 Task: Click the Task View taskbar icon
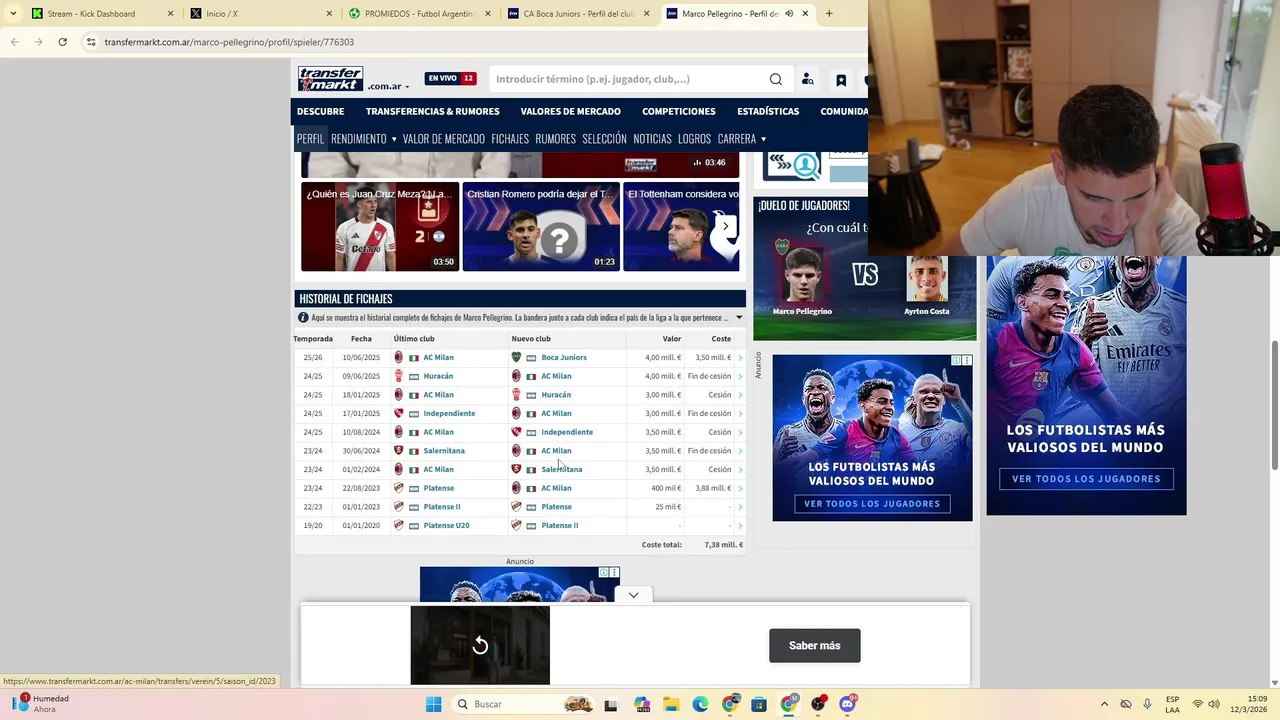tap(611, 705)
